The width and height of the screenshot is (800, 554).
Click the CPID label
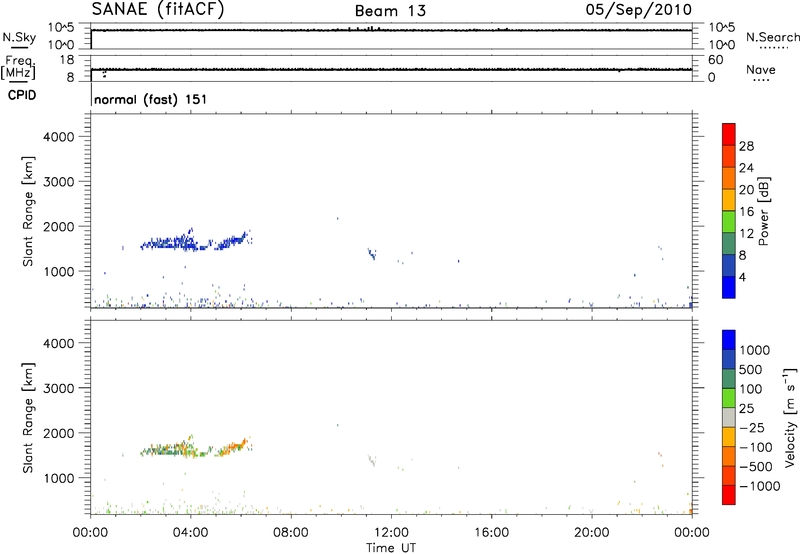click(22, 95)
